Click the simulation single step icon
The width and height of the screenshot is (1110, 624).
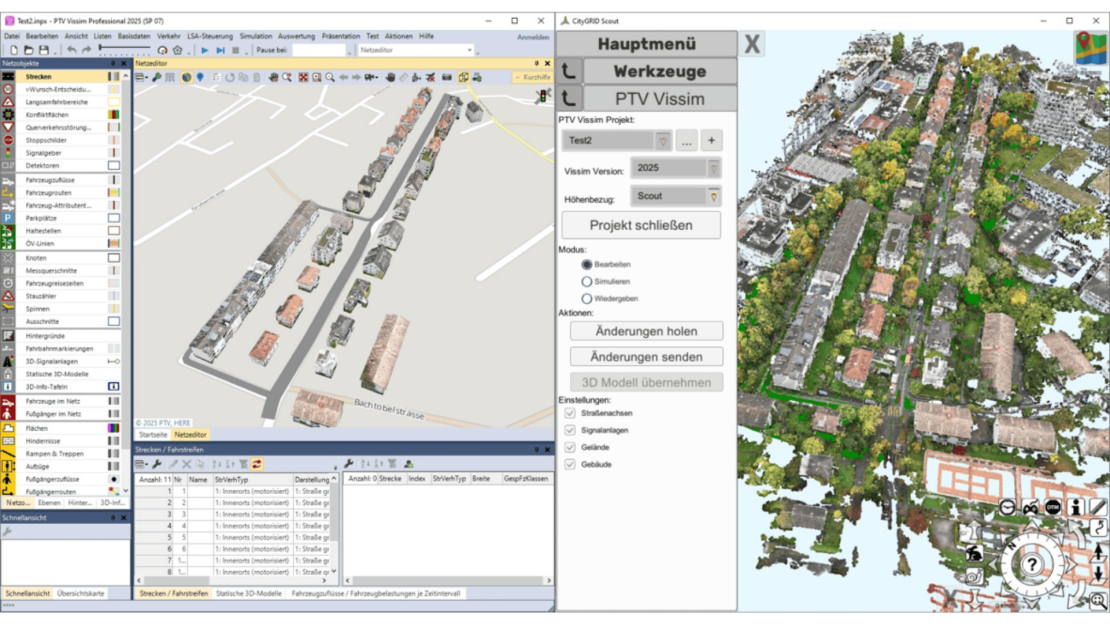(220, 50)
